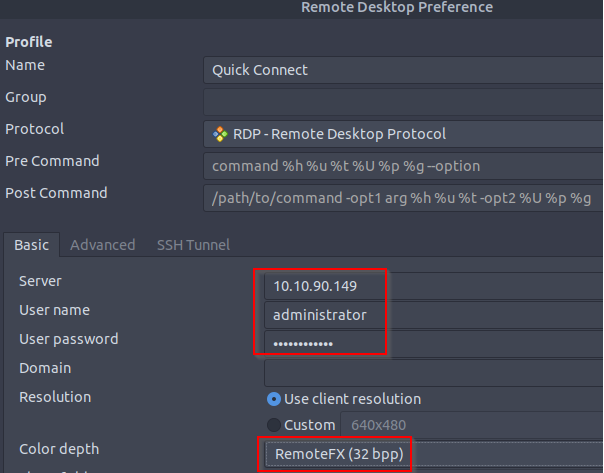
Task: Open the SSH Tunnel tab
Action: pyautogui.click(x=193, y=245)
